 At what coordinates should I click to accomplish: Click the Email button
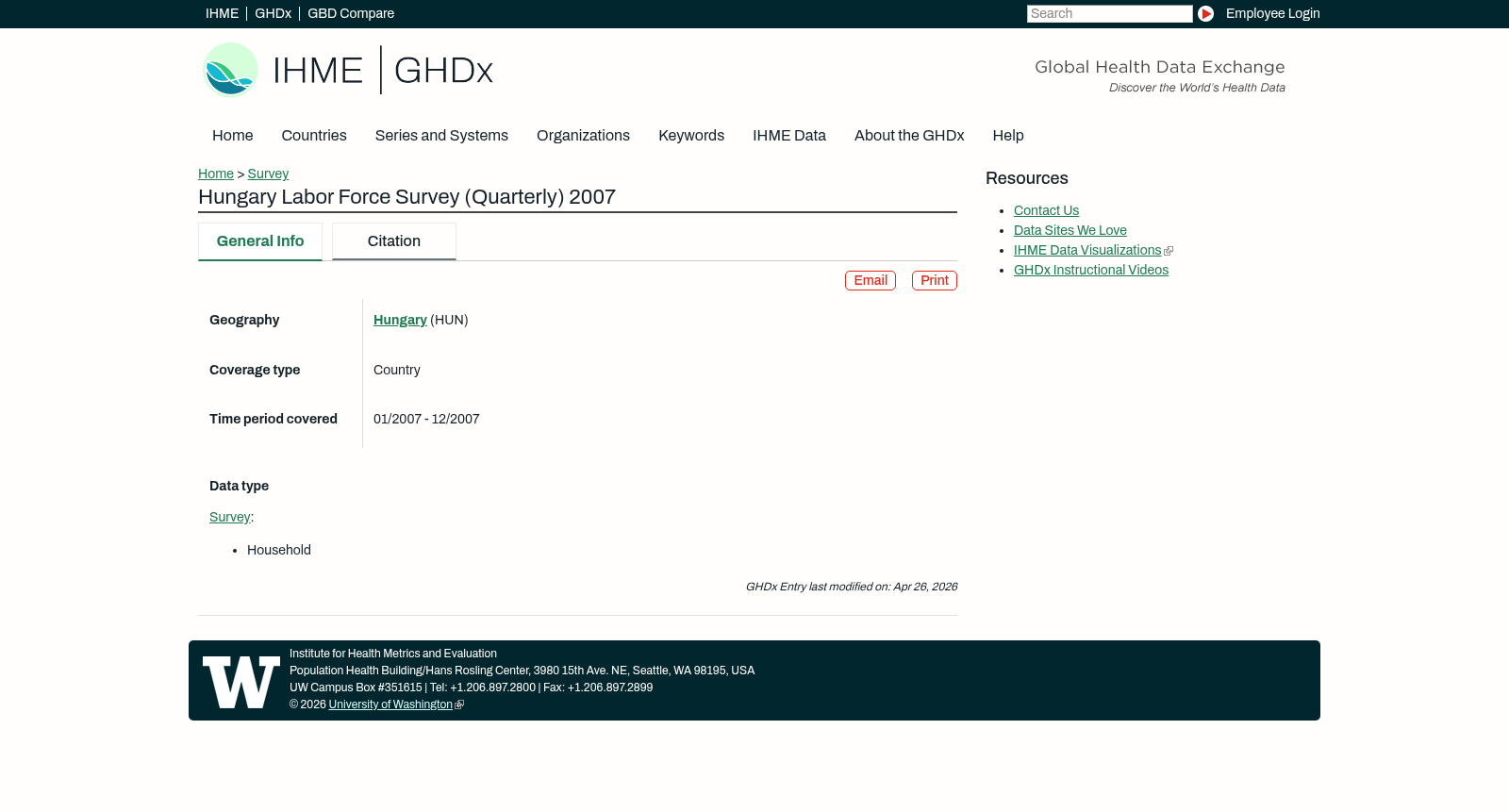pos(871,281)
